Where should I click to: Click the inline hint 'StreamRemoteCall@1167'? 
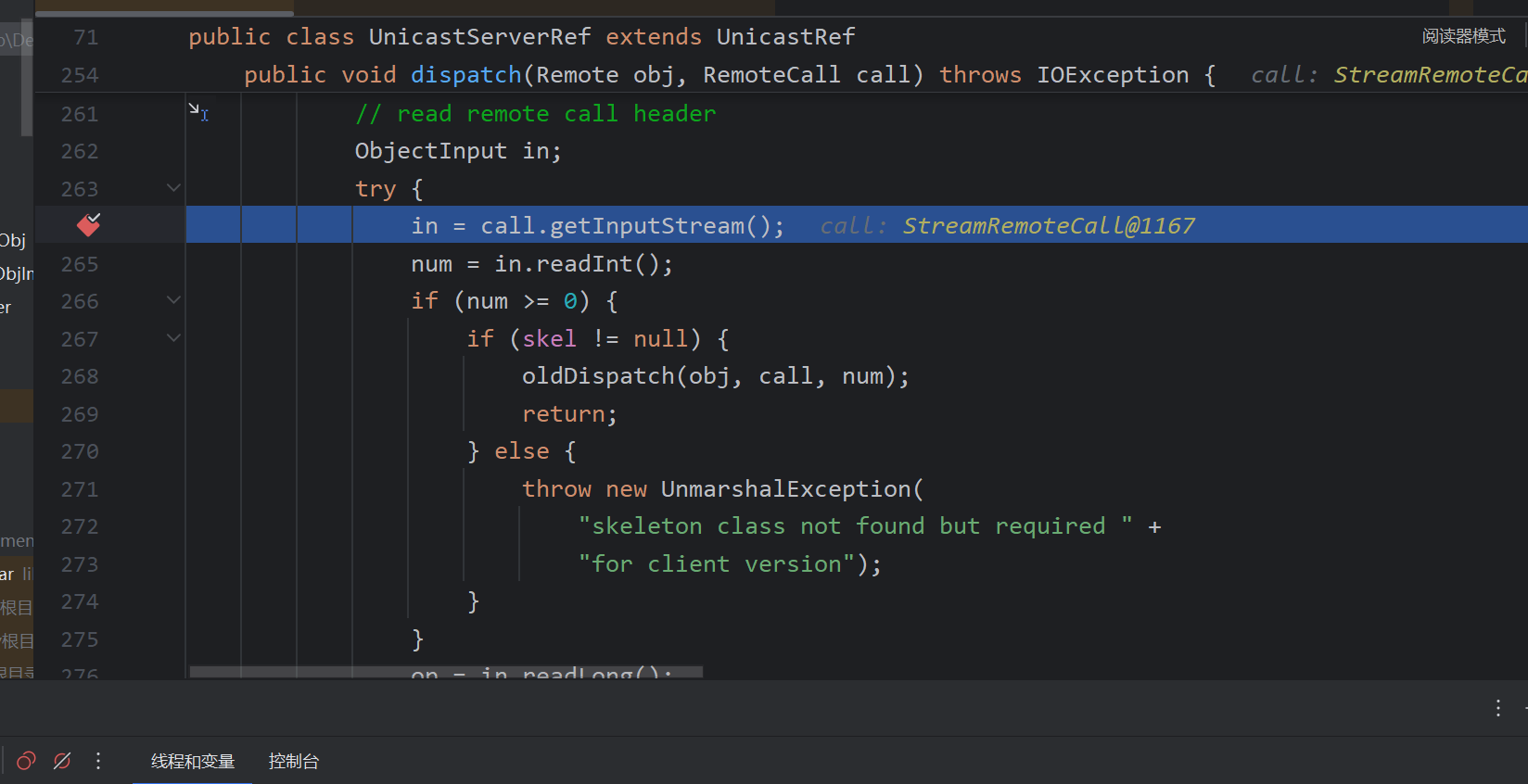click(1049, 226)
